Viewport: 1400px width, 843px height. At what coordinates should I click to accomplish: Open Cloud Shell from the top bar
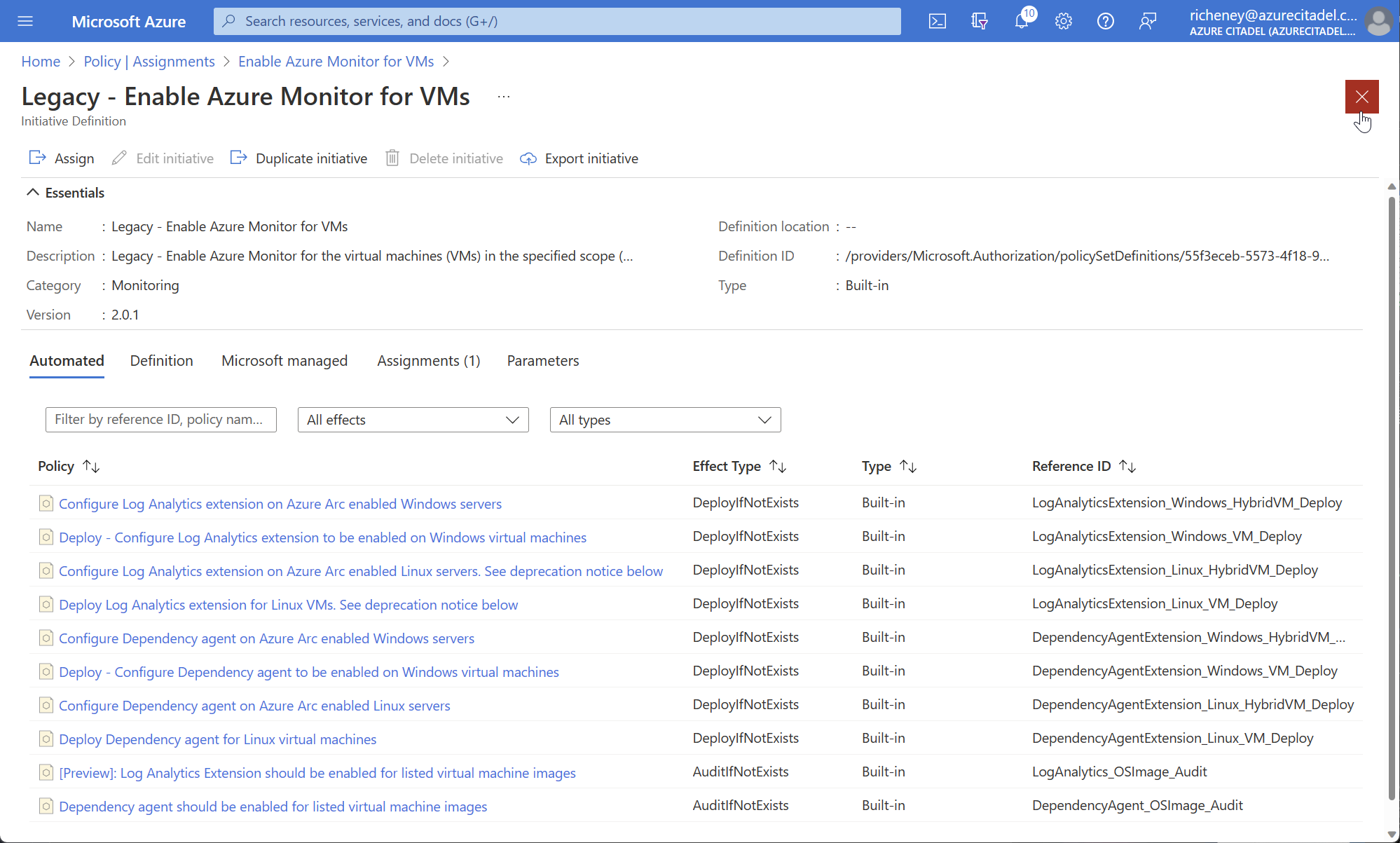[x=937, y=21]
